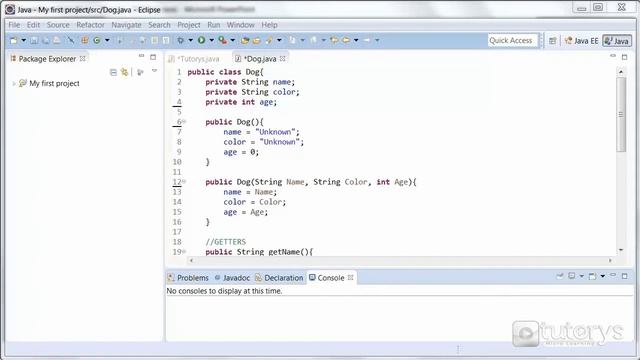Open the External Tools dropdown arrow
This screenshot has height=360, width=640.
coord(233,40)
